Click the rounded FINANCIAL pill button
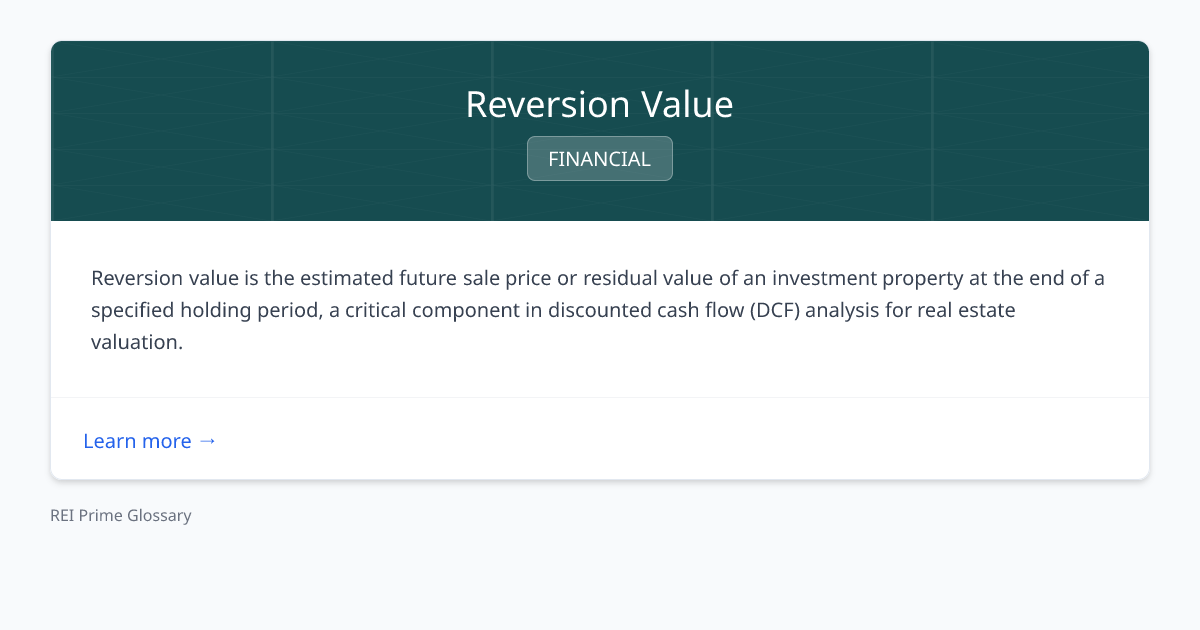 point(599,158)
